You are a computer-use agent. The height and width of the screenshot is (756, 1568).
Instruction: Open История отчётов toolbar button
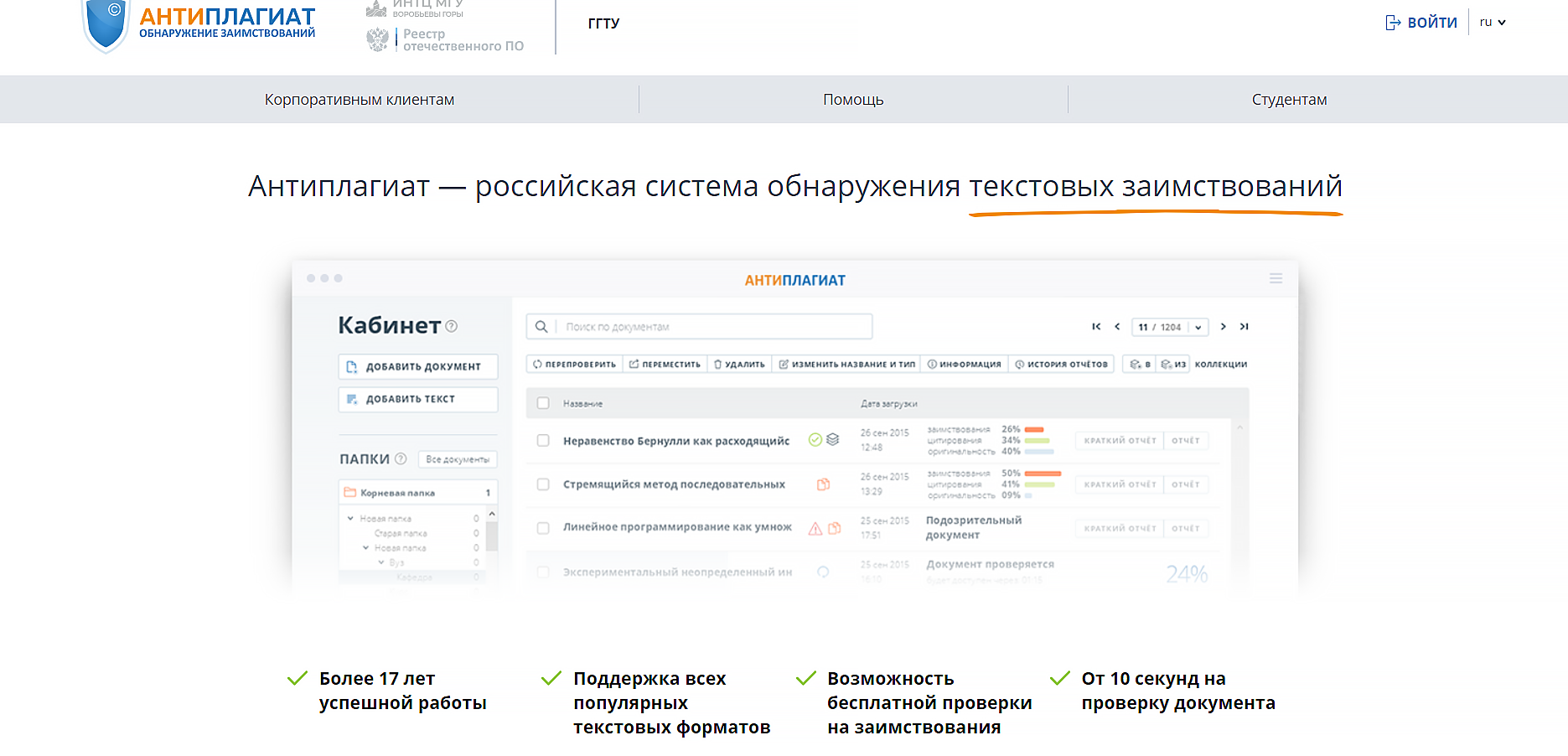[1061, 365]
